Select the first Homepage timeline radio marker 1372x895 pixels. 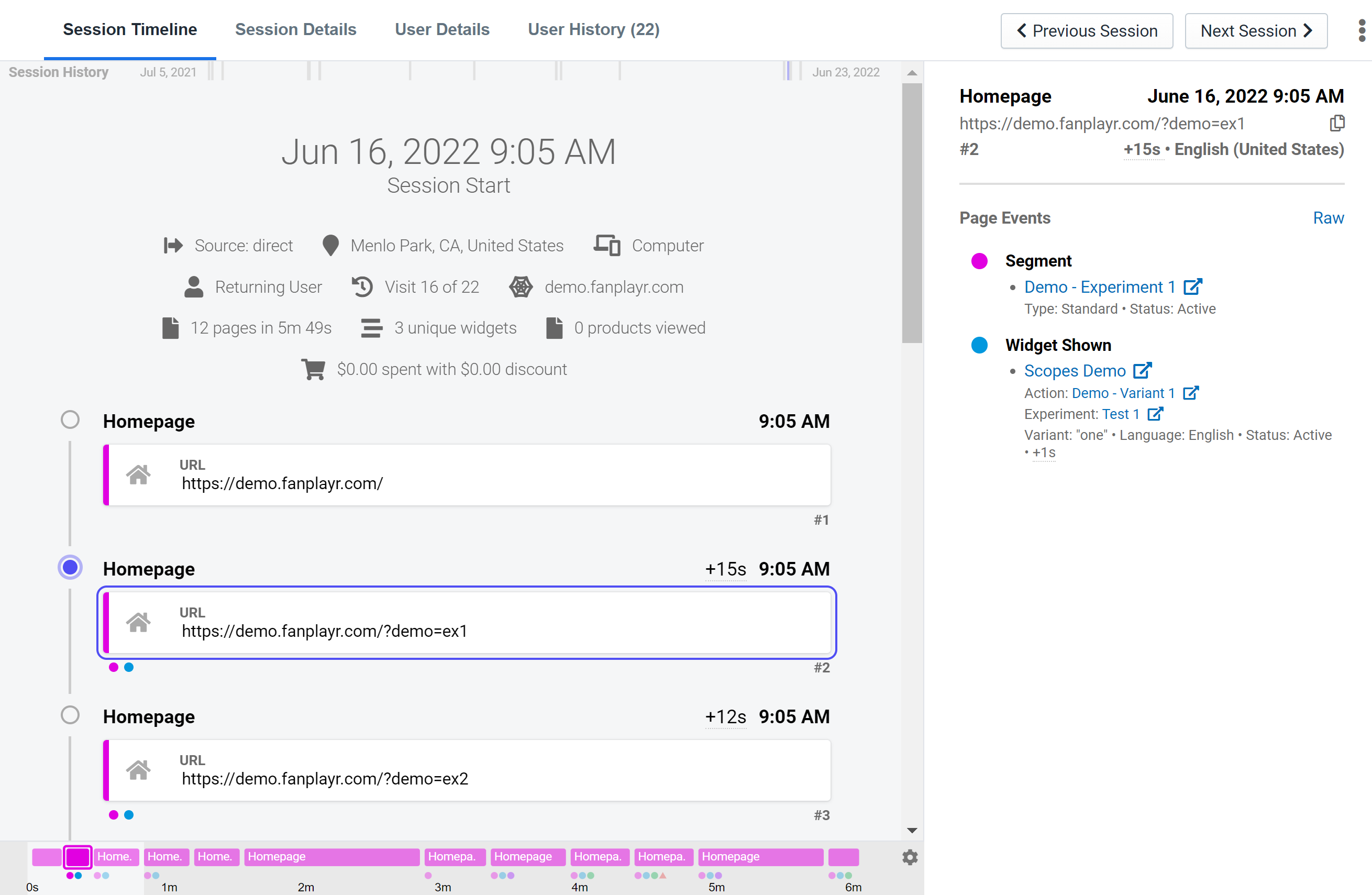coord(70,419)
